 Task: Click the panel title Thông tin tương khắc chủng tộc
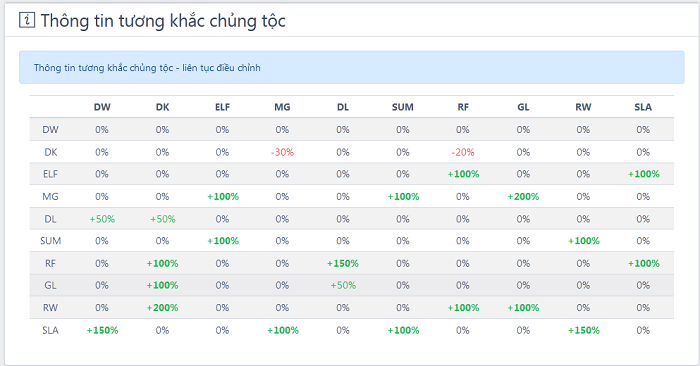pyautogui.click(x=163, y=21)
